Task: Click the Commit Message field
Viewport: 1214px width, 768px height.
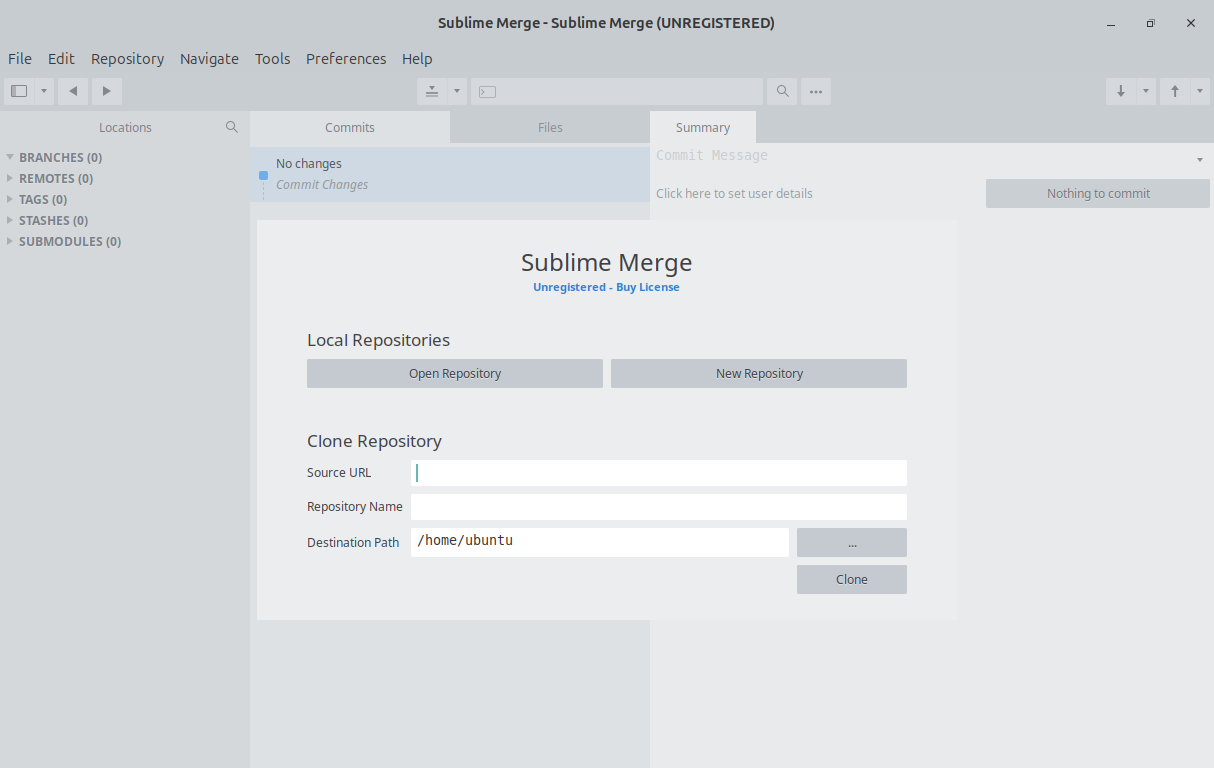Action: [x=920, y=156]
